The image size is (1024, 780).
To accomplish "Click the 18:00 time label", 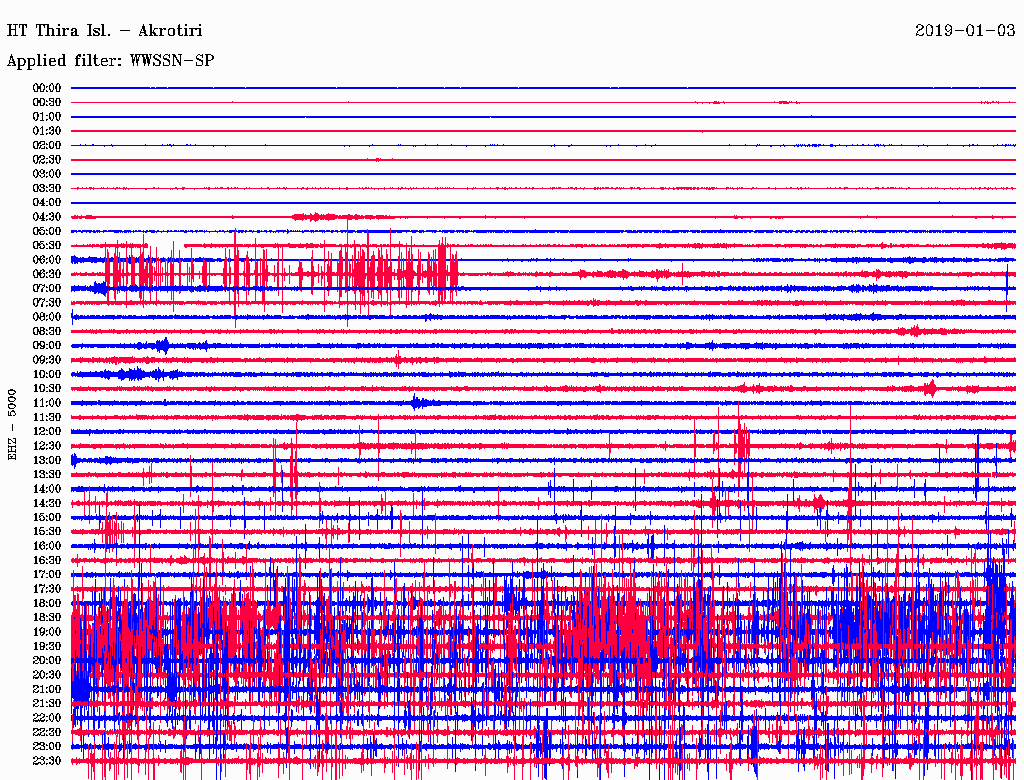I will click(47, 603).
